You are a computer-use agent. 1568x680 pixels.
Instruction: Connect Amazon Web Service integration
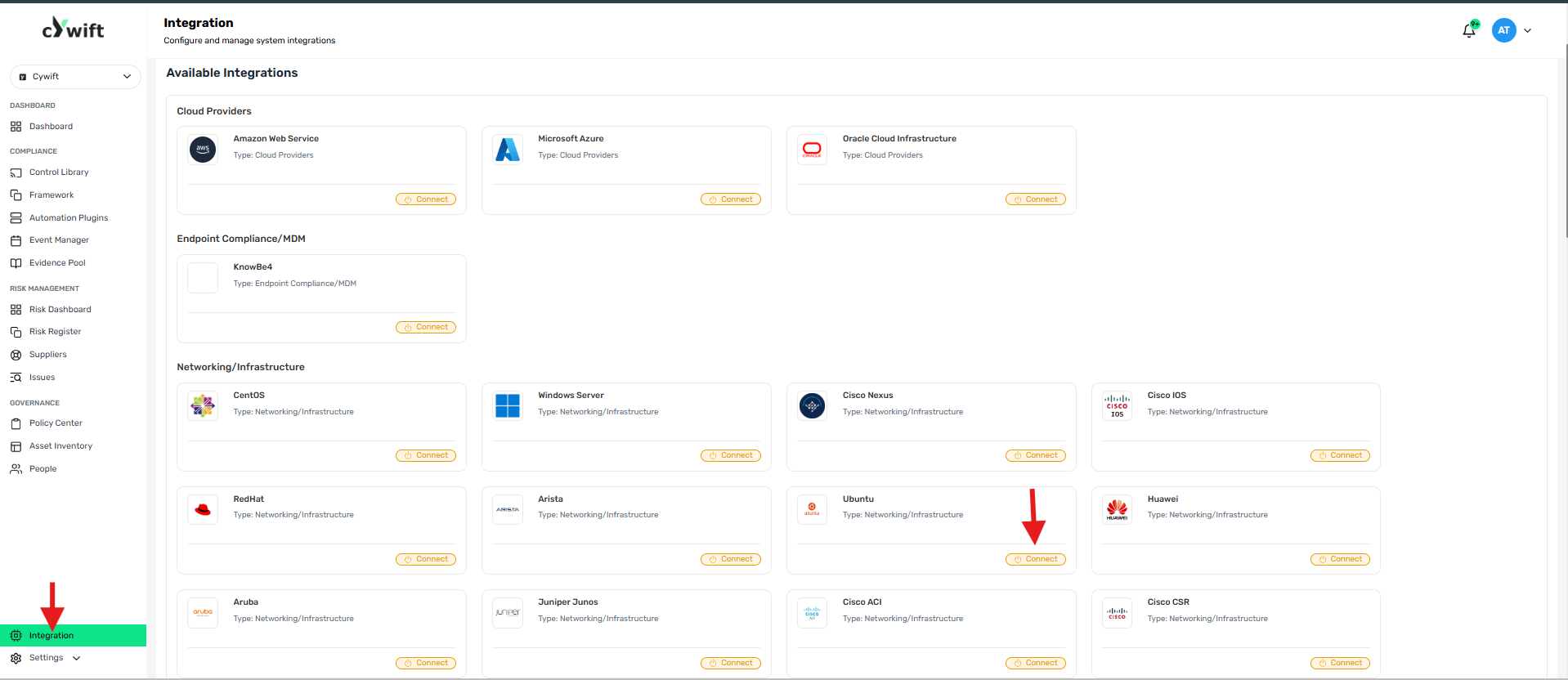coord(426,199)
